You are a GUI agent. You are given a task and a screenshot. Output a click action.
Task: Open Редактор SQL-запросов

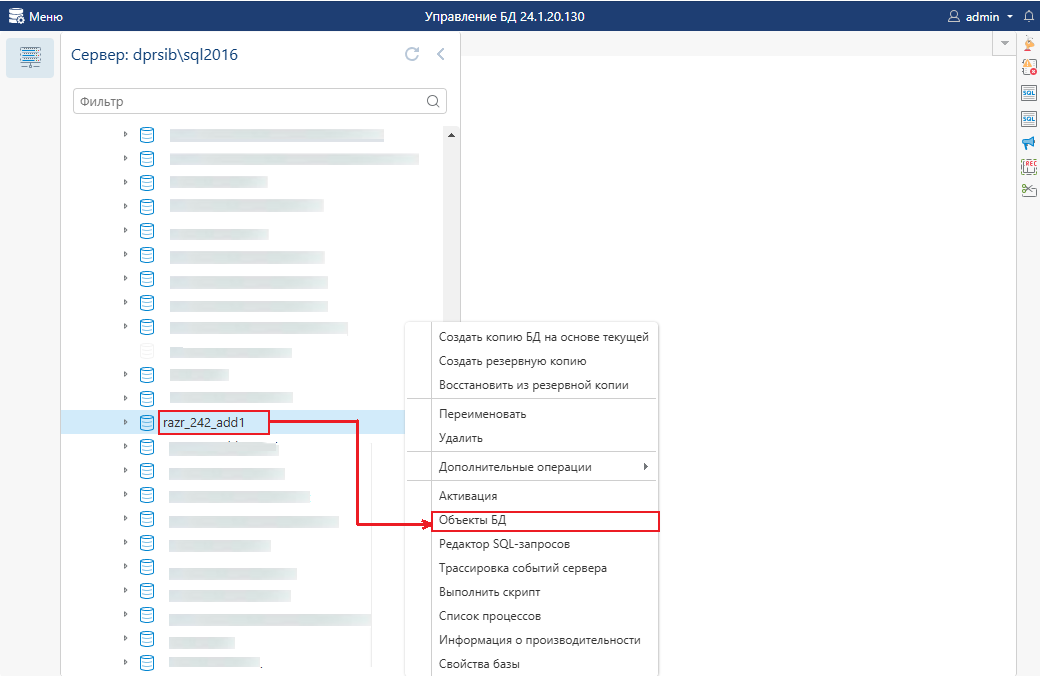pos(544,544)
